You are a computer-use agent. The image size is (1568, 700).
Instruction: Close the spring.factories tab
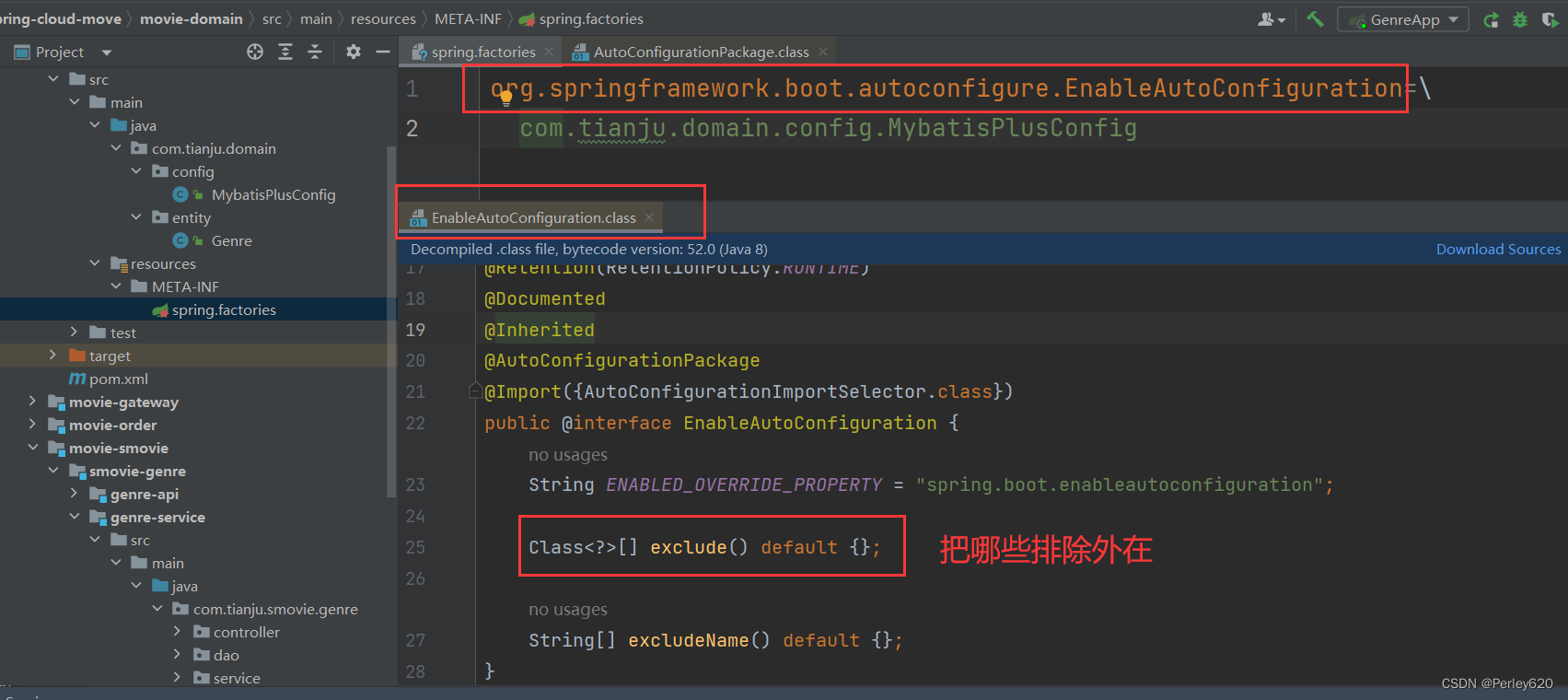[549, 52]
